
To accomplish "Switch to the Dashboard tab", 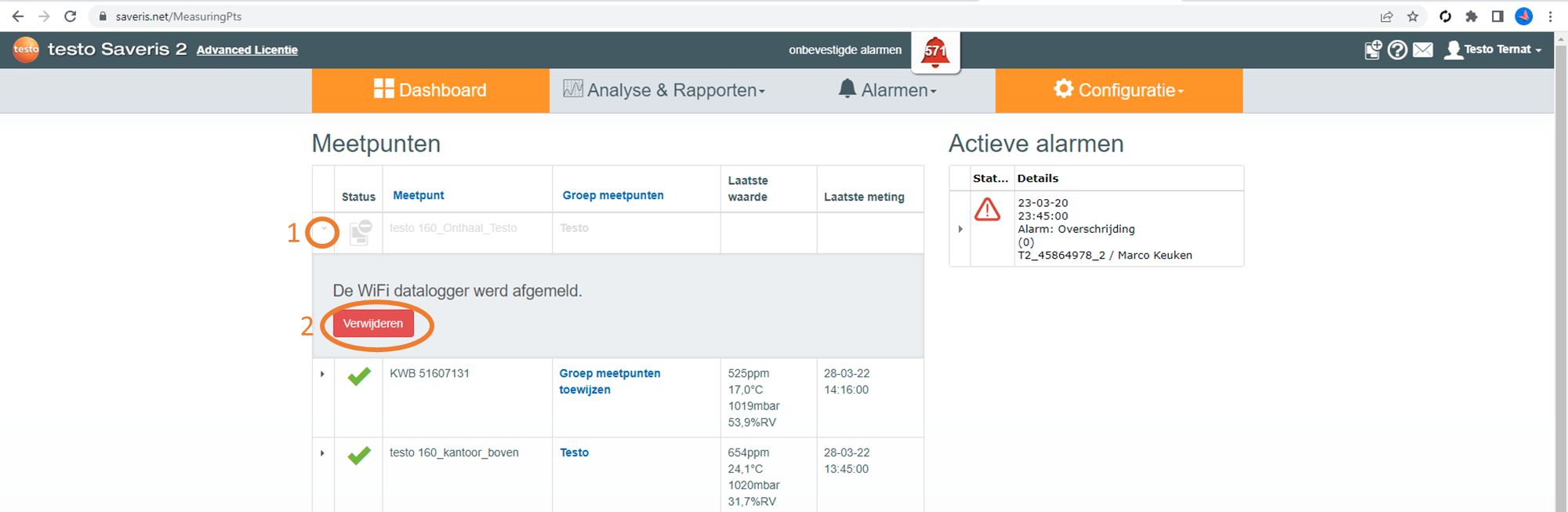I will (x=430, y=90).
